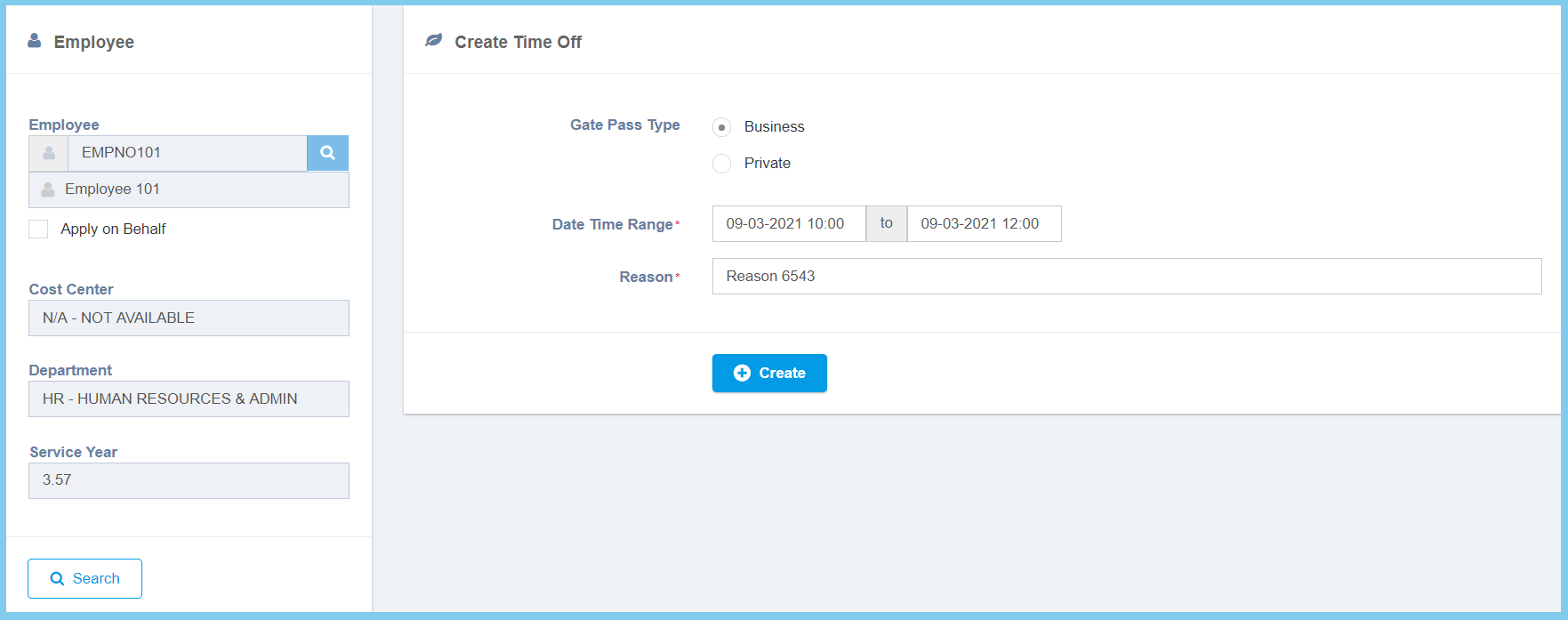The height and width of the screenshot is (620, 1568).
Task: Click the person icon before EMPNO101
Action: (x=49, y=153)
